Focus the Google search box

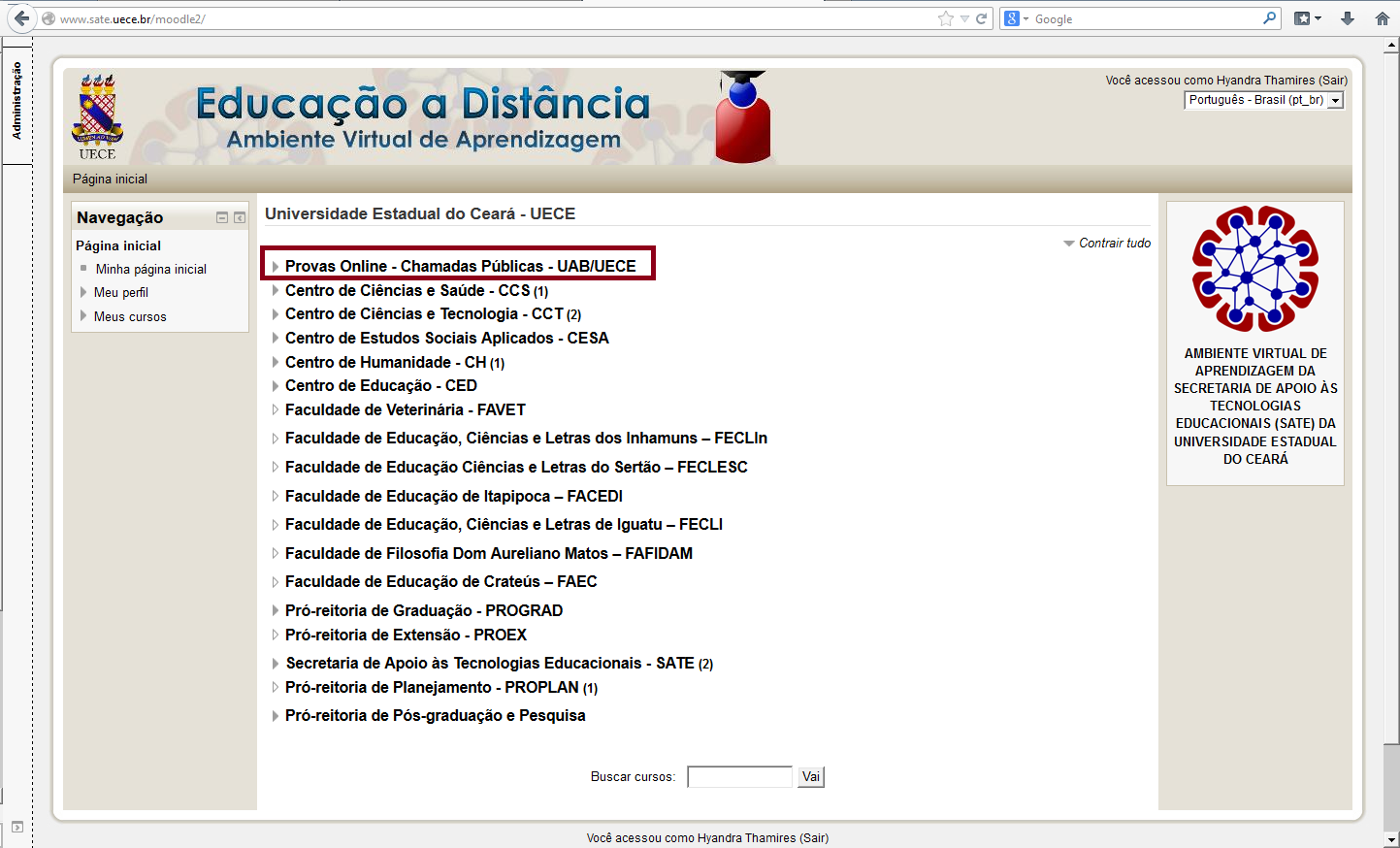pos(1145,18)
